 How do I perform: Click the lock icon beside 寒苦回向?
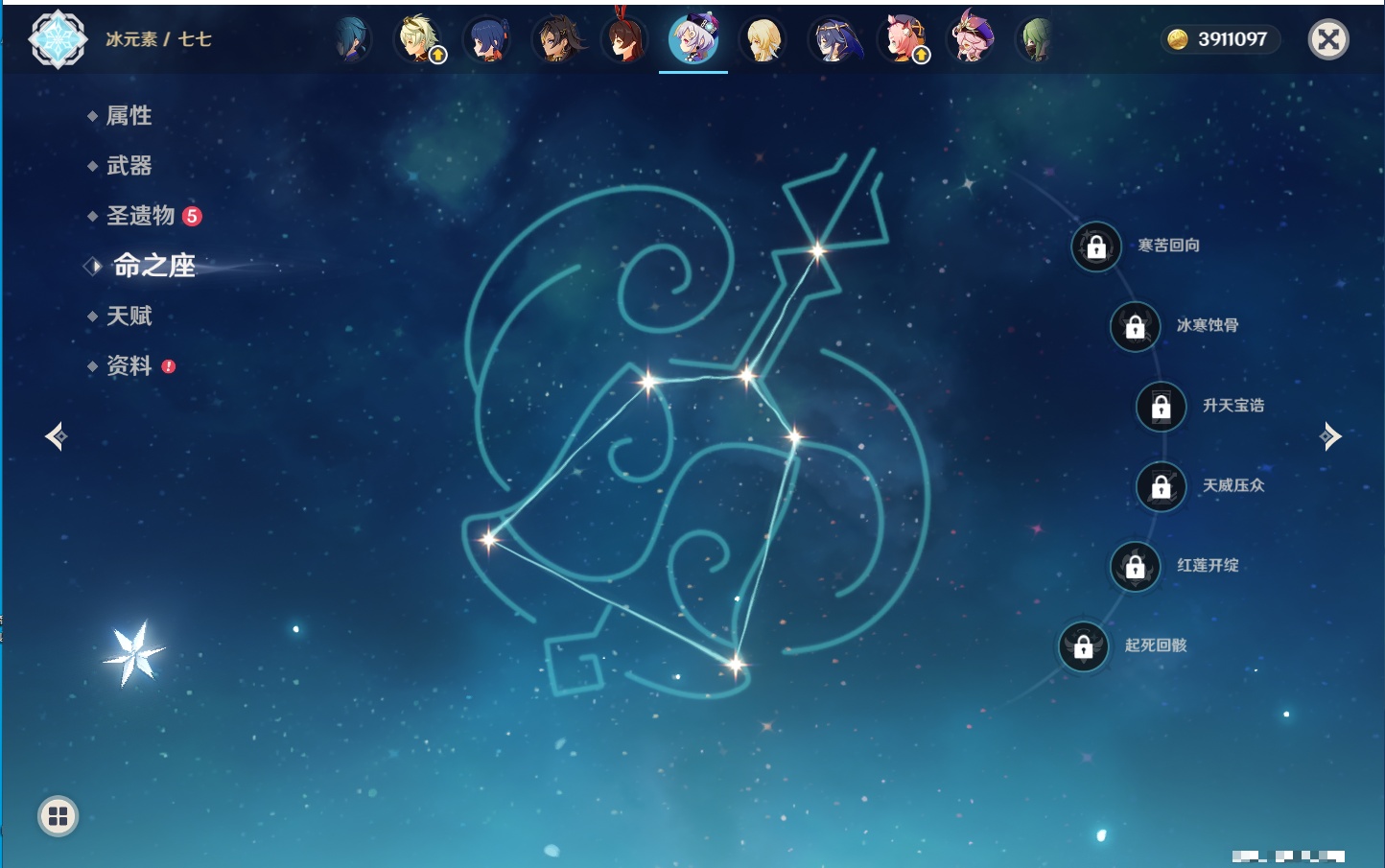1096,246
